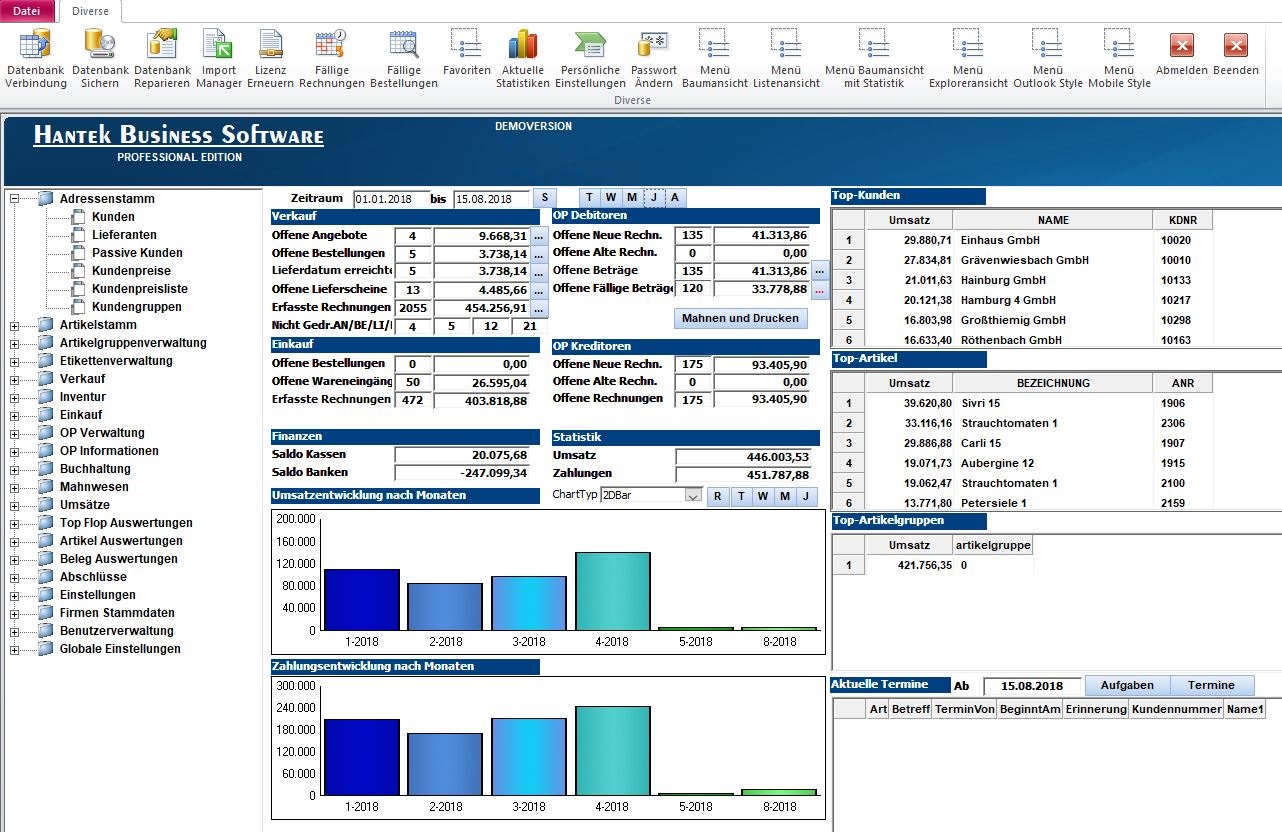Toggle the T period button beside Zeitraum

[x=589, y=198]
